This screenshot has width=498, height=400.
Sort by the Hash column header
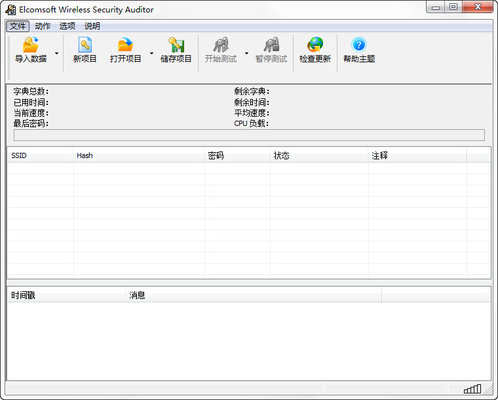pos(139,156)
